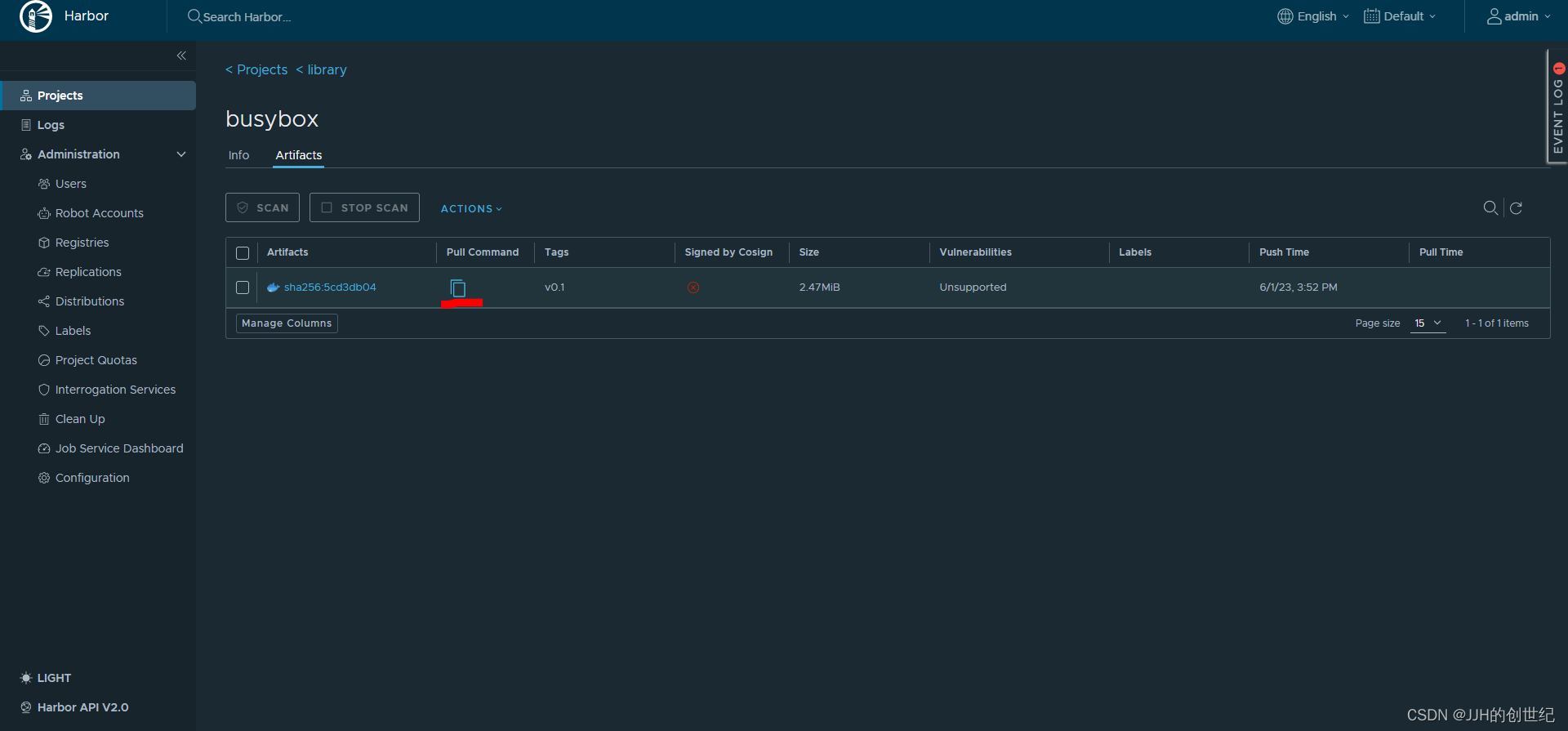The height and width of the screenshot is (731, 1568).
Task: Collapse the sidebar with double-chevron icon
Action: coord(181,56)
